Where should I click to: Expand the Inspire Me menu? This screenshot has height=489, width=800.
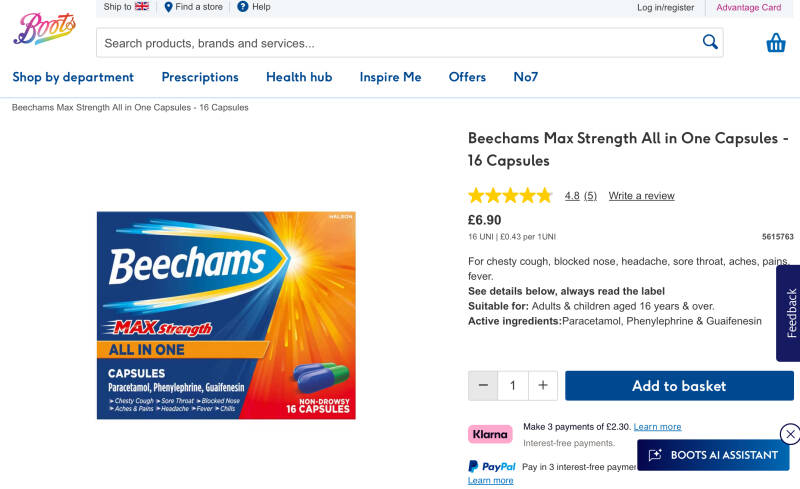[x=391, y=77]
